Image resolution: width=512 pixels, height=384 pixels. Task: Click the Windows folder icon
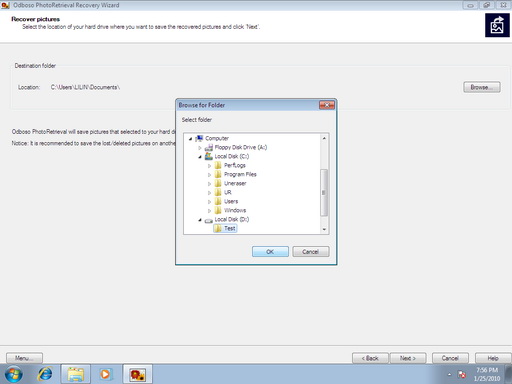[x=218, y=210]
